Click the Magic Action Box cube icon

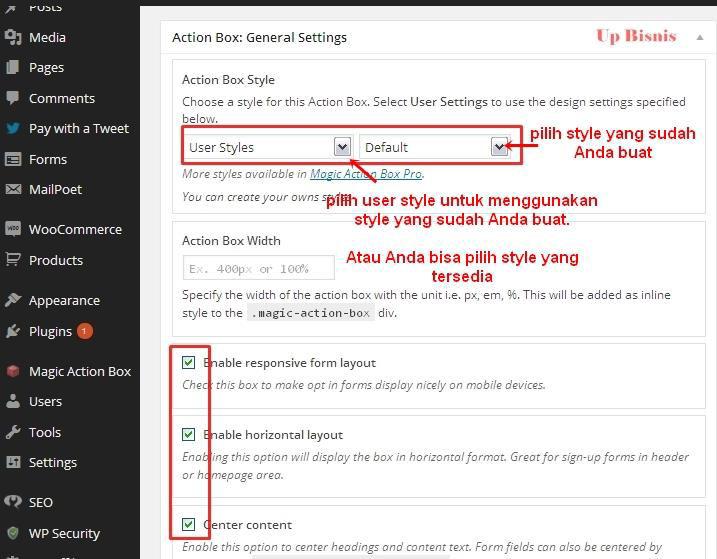click(x=13, y=371)
